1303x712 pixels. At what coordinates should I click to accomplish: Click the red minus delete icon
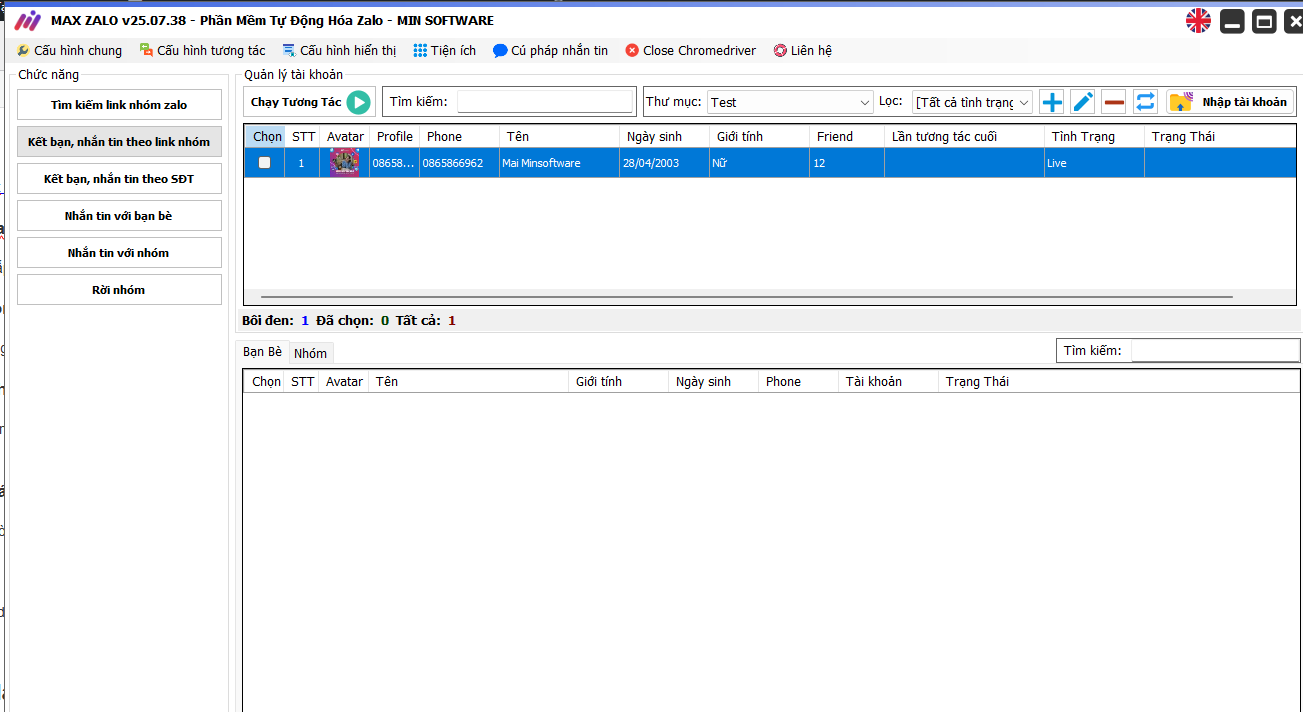click(1114, 102)
